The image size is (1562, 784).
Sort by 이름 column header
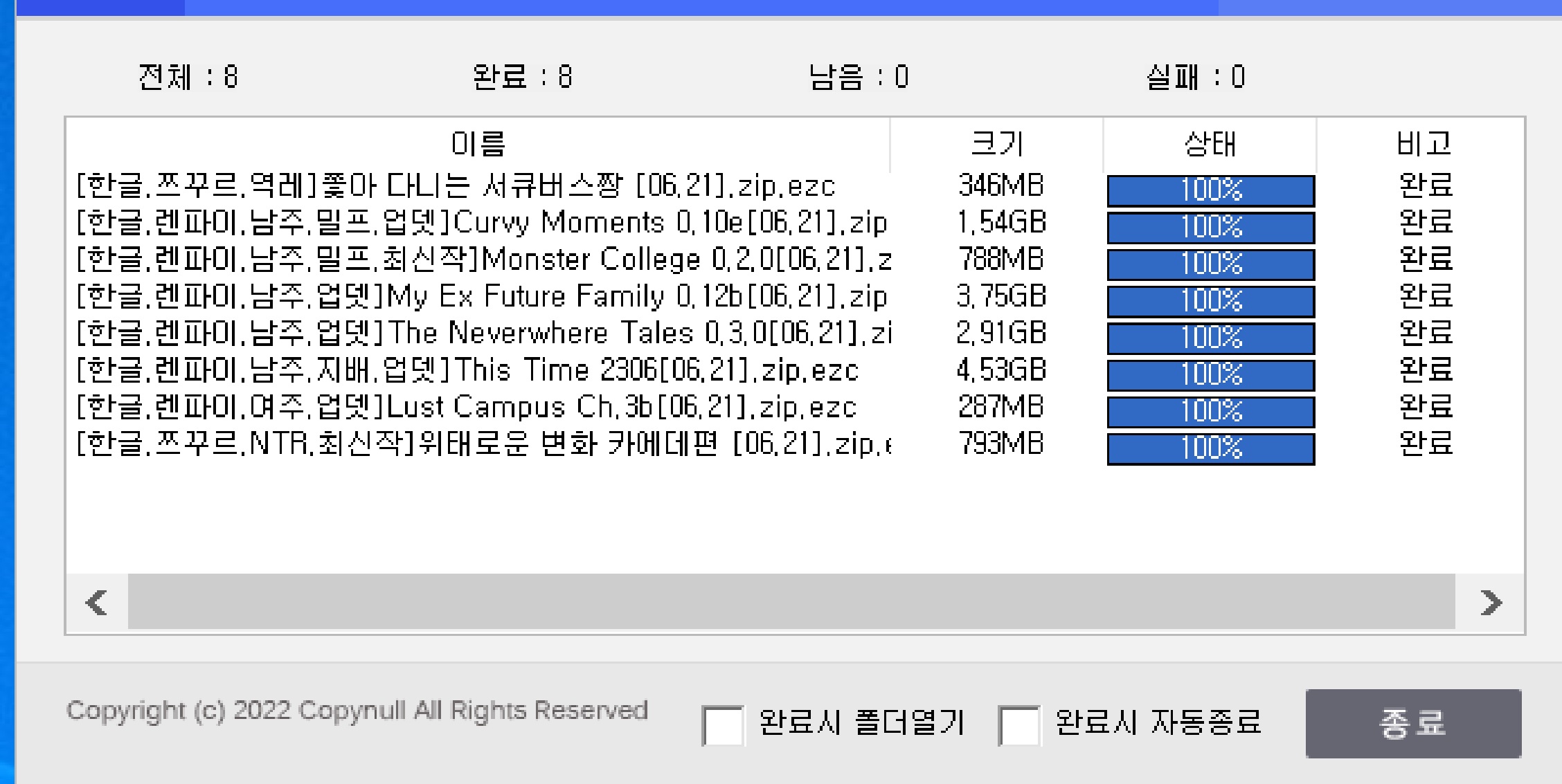click(478, 144)
